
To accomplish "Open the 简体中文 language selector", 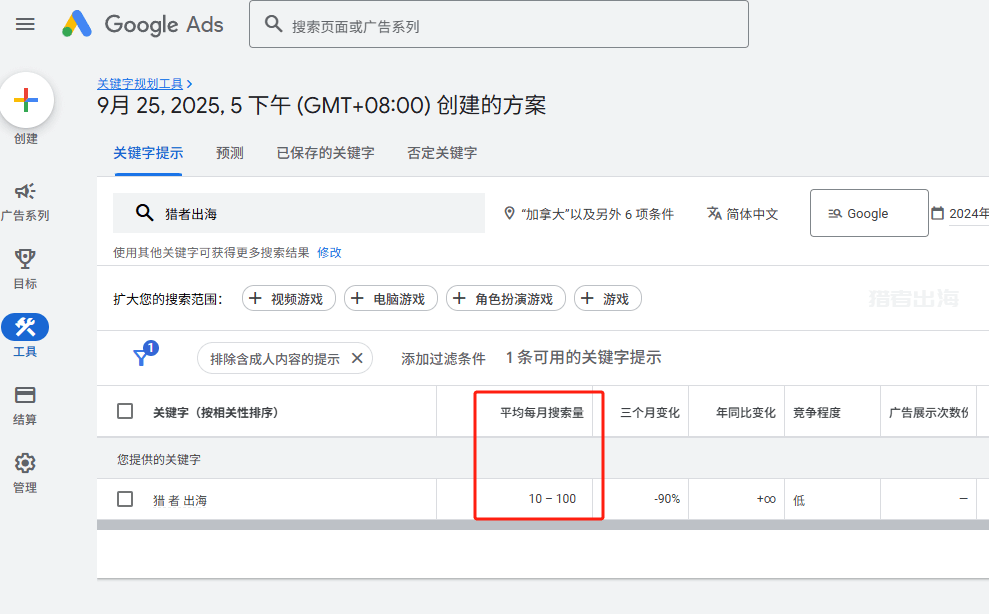I will (742, 213).
